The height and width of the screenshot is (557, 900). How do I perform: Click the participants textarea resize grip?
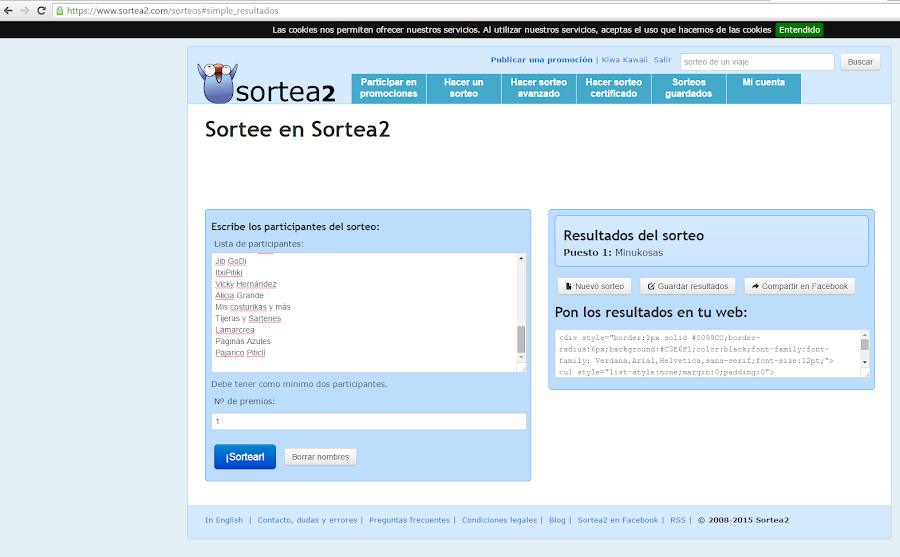point(522,368)
